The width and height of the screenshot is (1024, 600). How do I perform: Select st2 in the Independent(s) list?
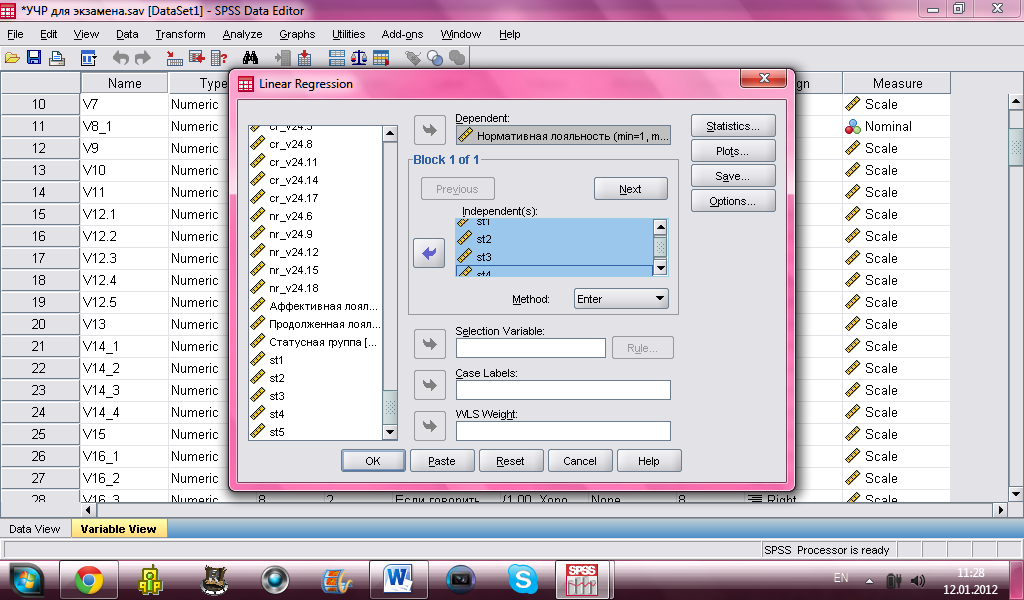point(554,239)
